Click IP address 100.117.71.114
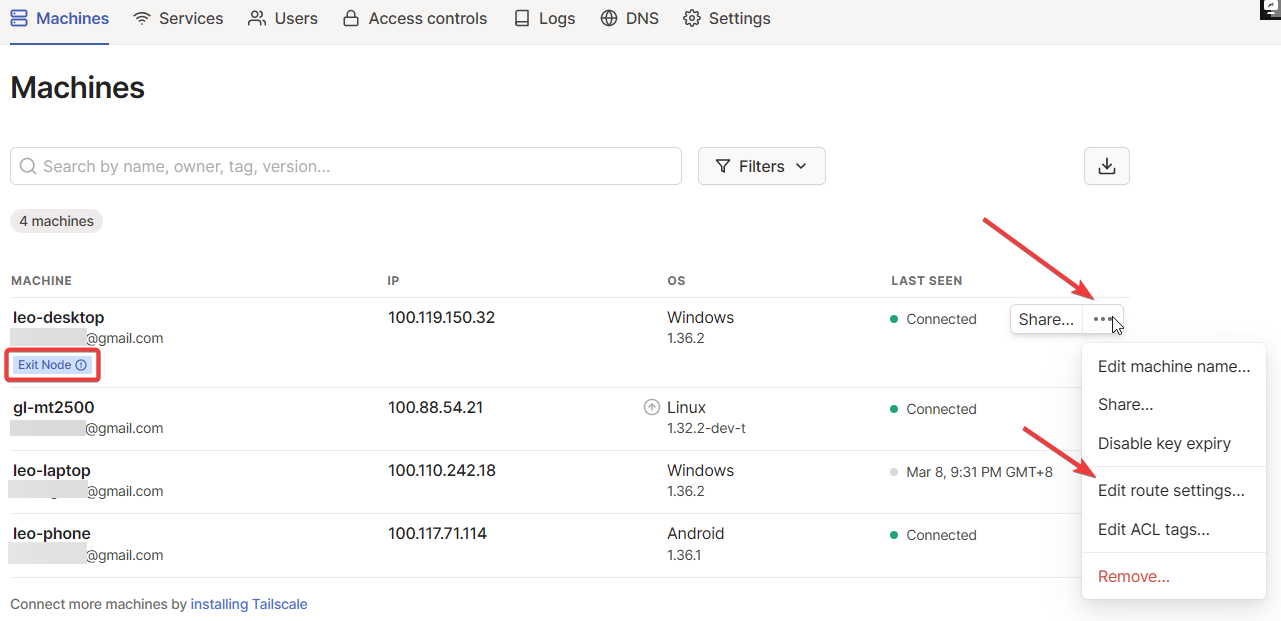Image resolution: width=1281 pixels, height=621 pixels. [x=438, y=534]
